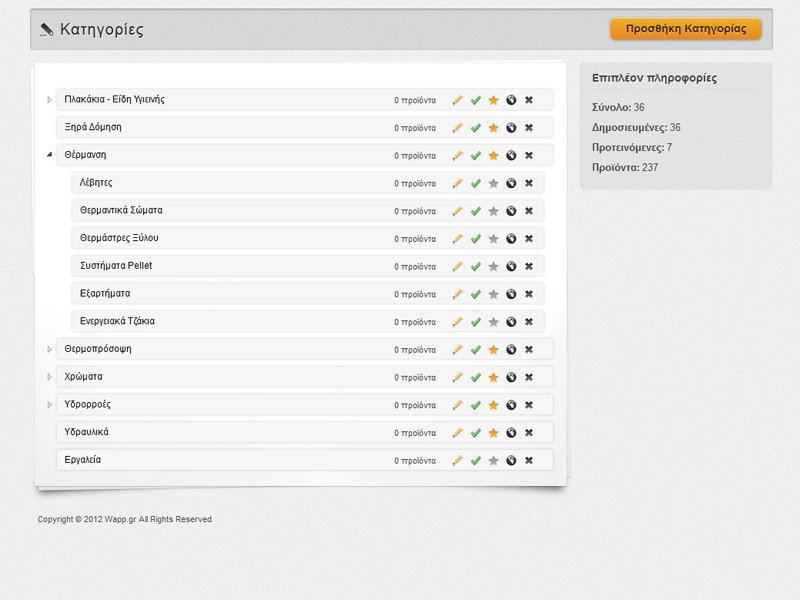Expand the Χρώματα subcategories
800x600 pixels.
[x=49, y=377]
